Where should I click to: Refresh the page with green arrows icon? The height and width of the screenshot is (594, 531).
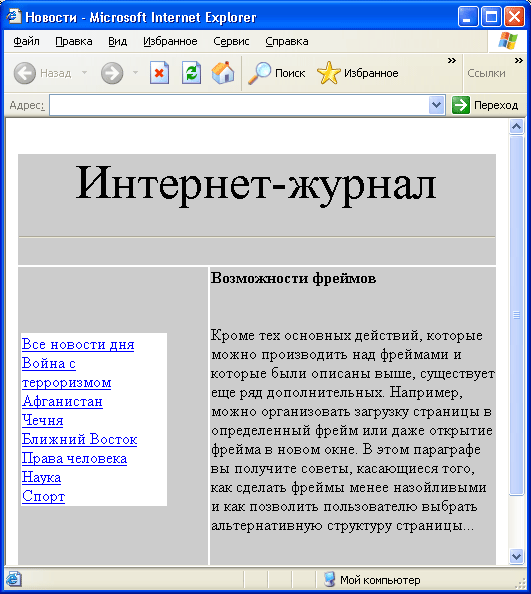[x=191, y=72]
